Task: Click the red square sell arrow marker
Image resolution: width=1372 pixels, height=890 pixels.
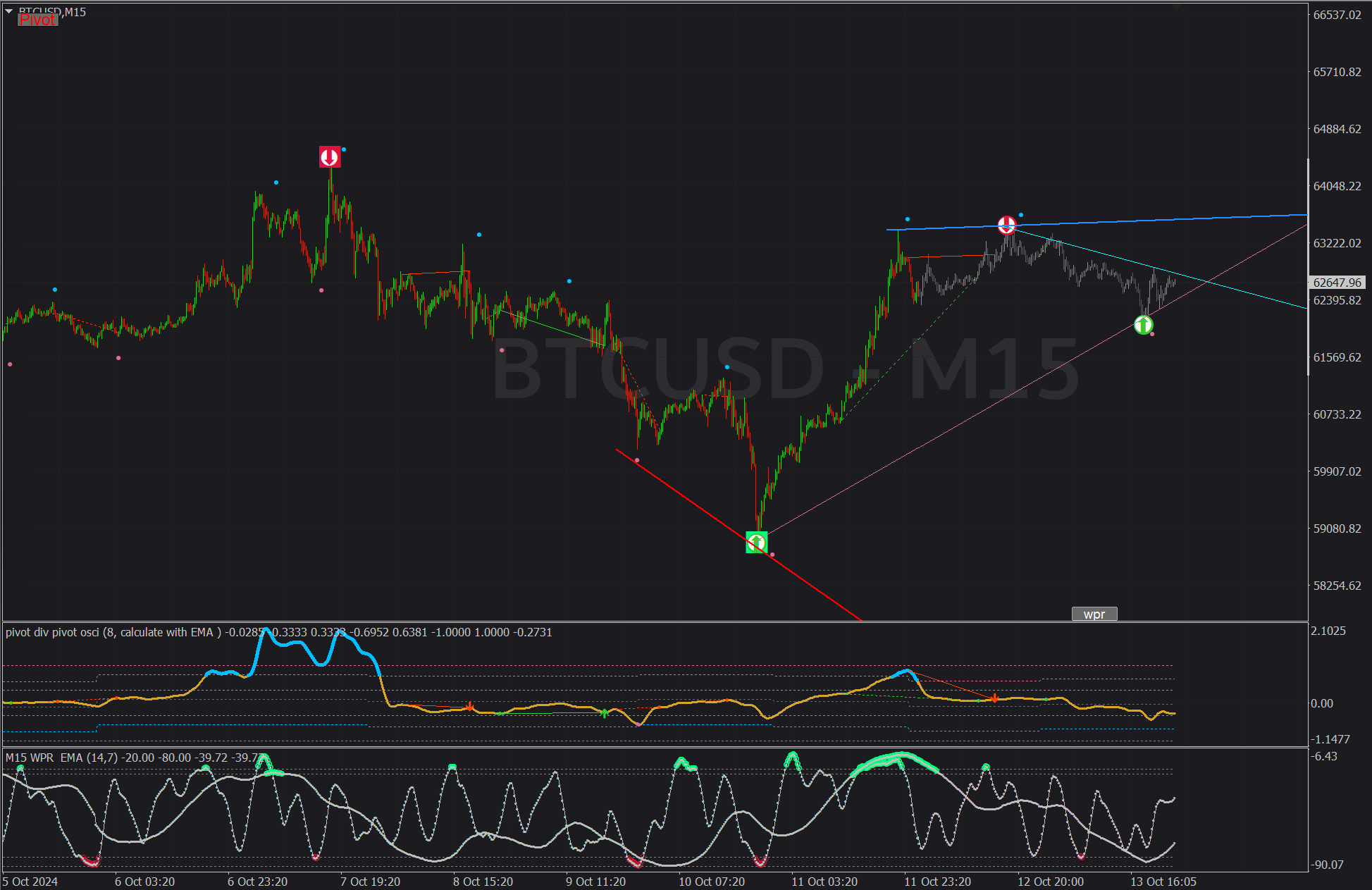Action: point(330,156)
